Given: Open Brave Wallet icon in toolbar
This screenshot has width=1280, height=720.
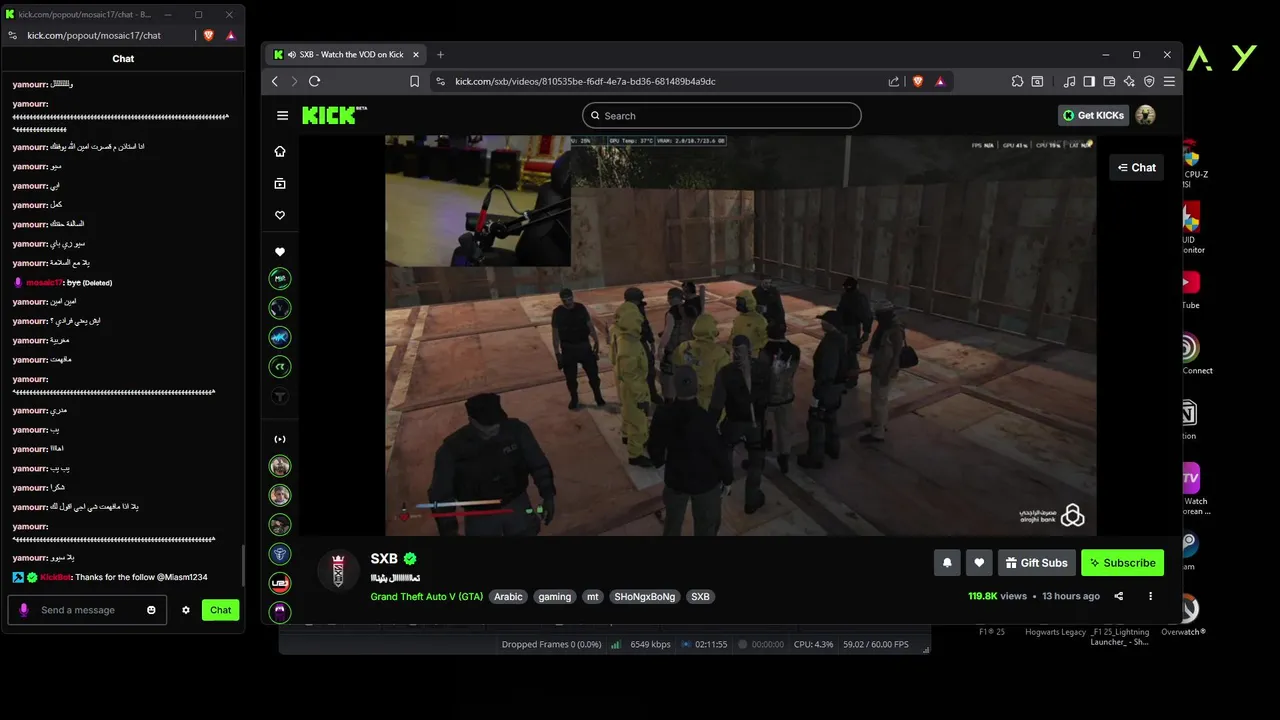Looking at the screenshot, I should 1109,81.
